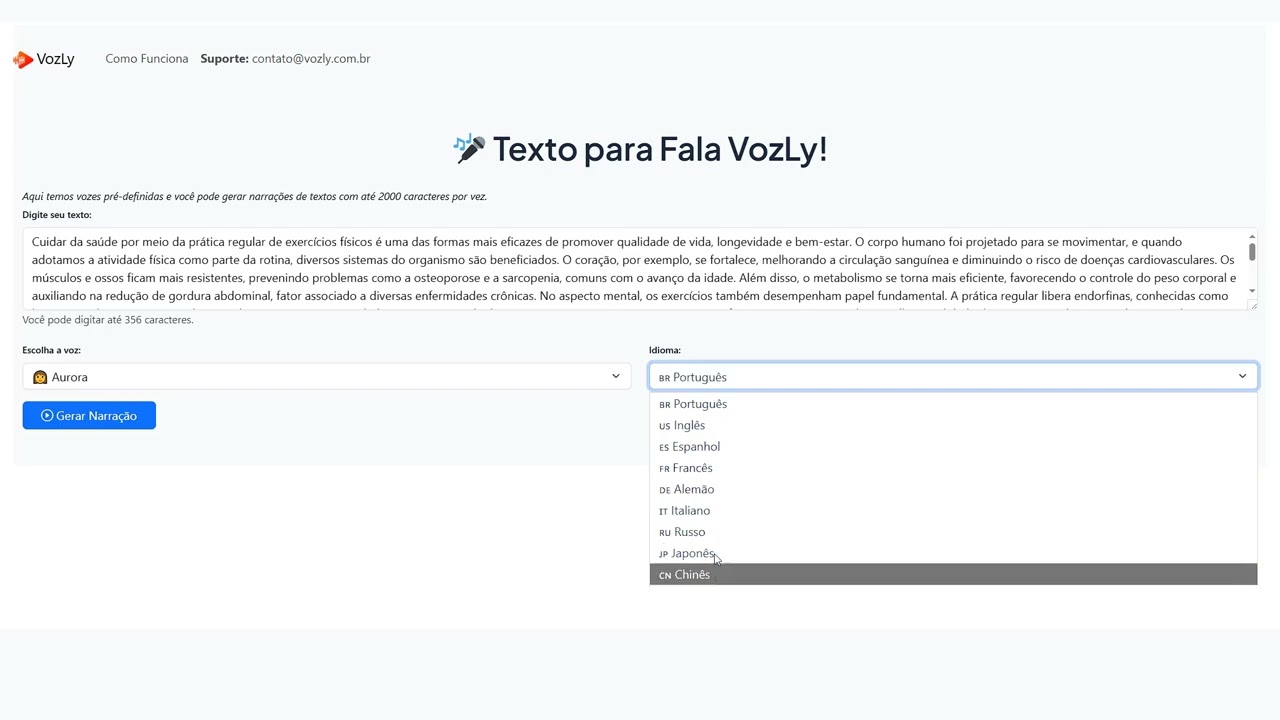Click the Idioma dropdown chevron
1280x720 pixels.
[x=1242, y=377]
